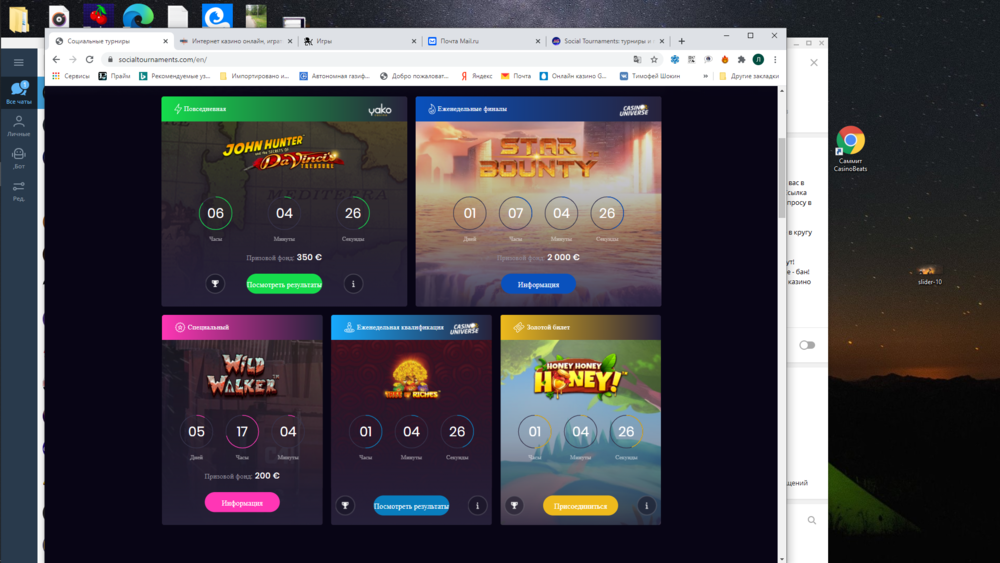Image resolution: width=1000 pixels, height=563 pixels.
Task: Open the yellow folder on desktop
Action: [x=19, y=18]
